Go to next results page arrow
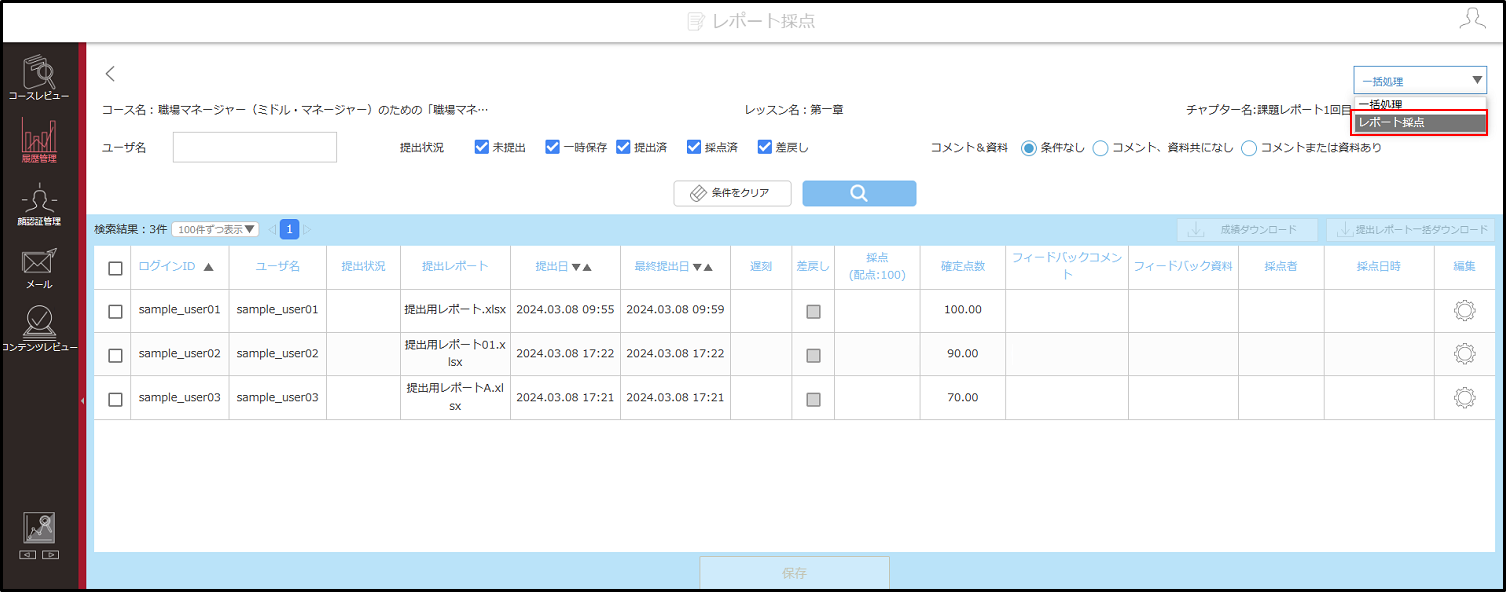The height and width of the screenshot is (592, 1506). coord(307,230)
